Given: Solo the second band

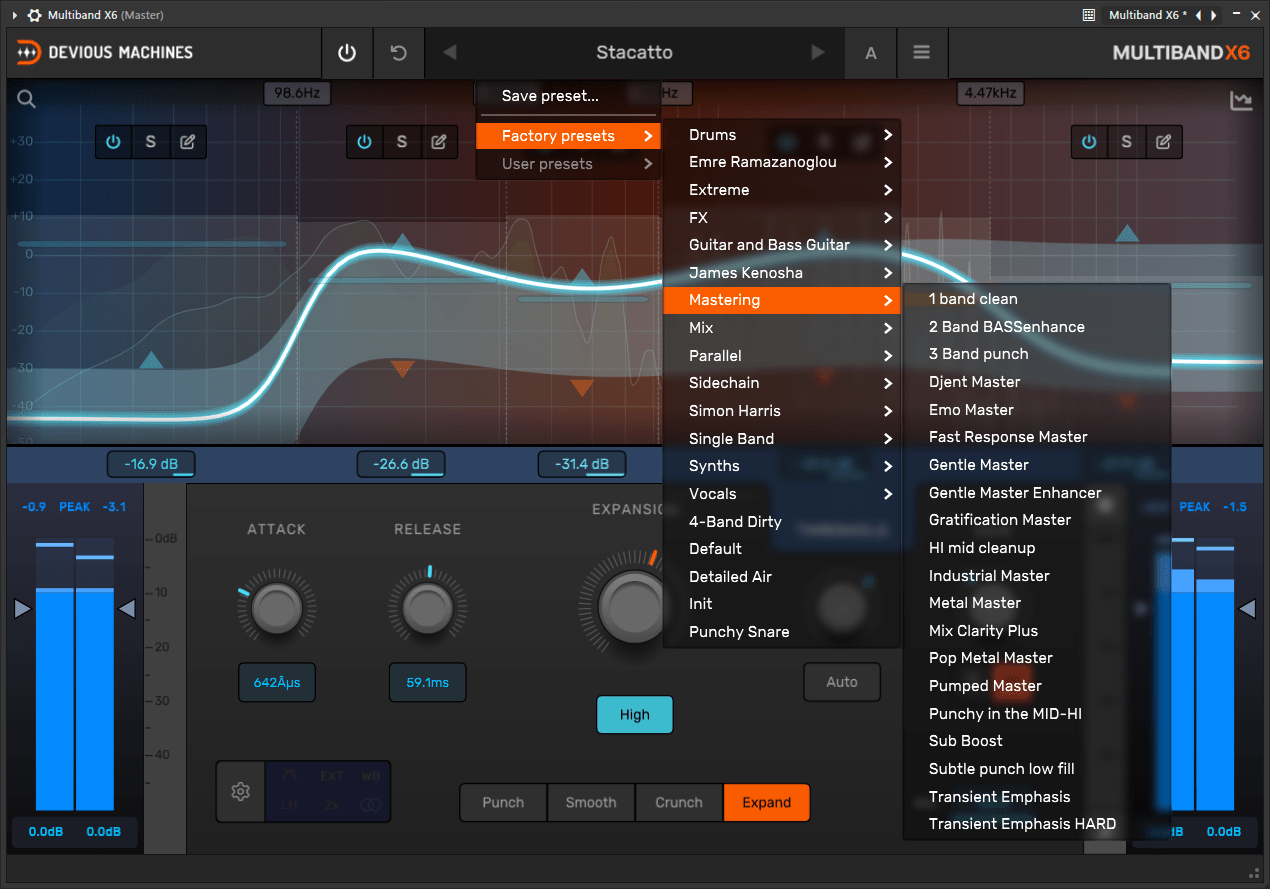Looking at the screenshot, I should pos(402,142).
